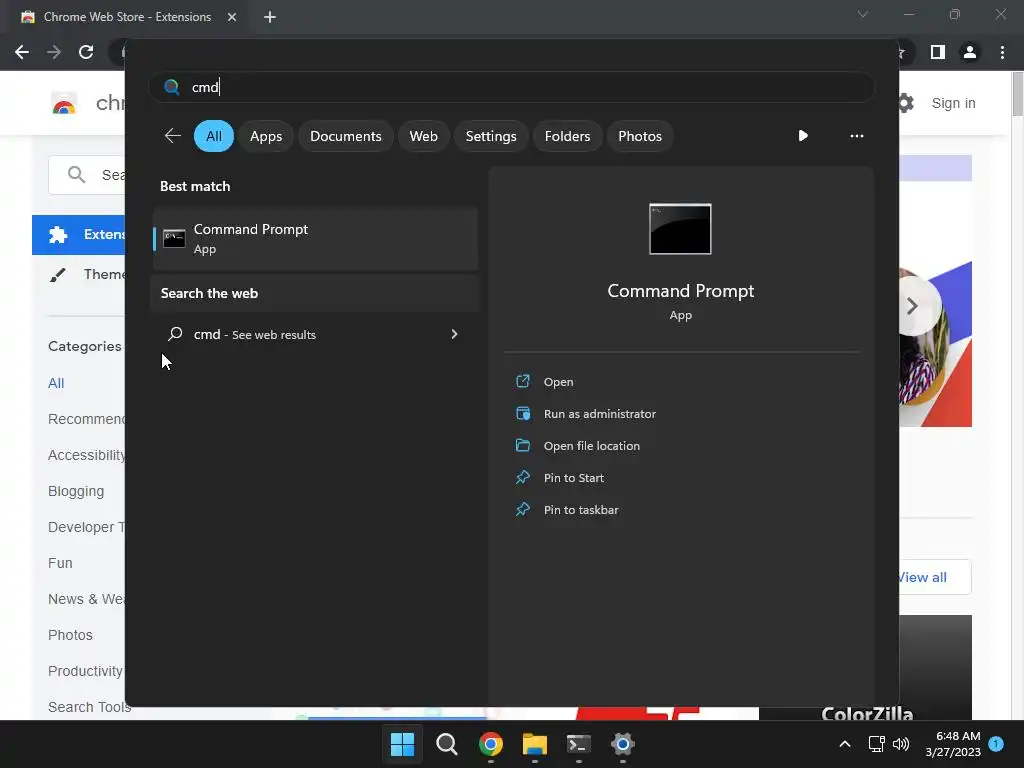Open Chrome's three-dot menu
1024x768 pixels.
(x=1002, y=52)
